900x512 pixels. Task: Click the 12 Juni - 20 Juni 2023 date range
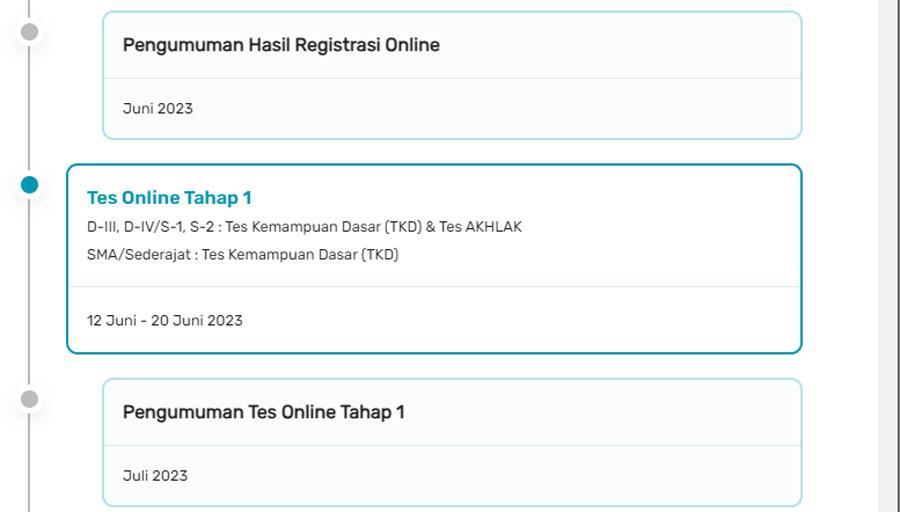click(x=165, y=320)
